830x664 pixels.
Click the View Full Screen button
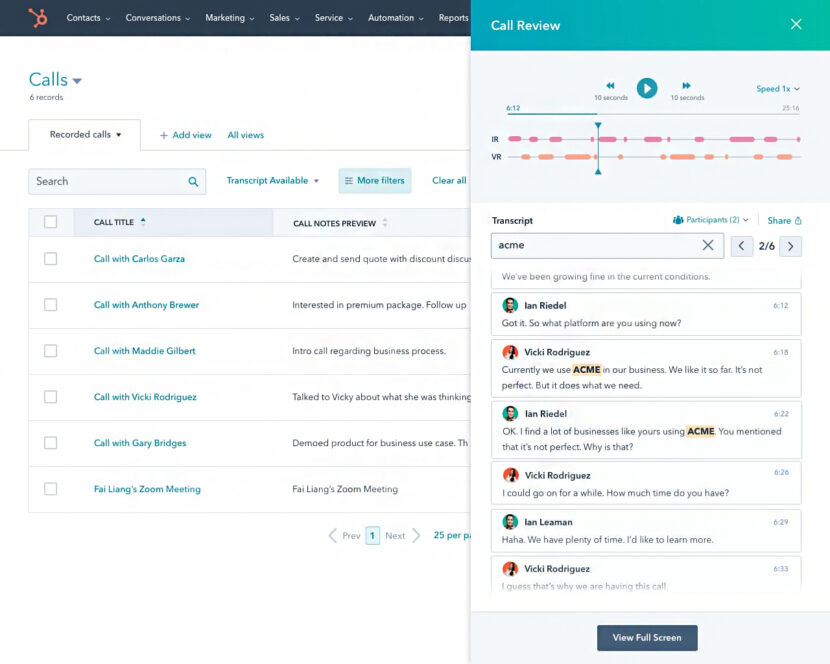(647, 637)
